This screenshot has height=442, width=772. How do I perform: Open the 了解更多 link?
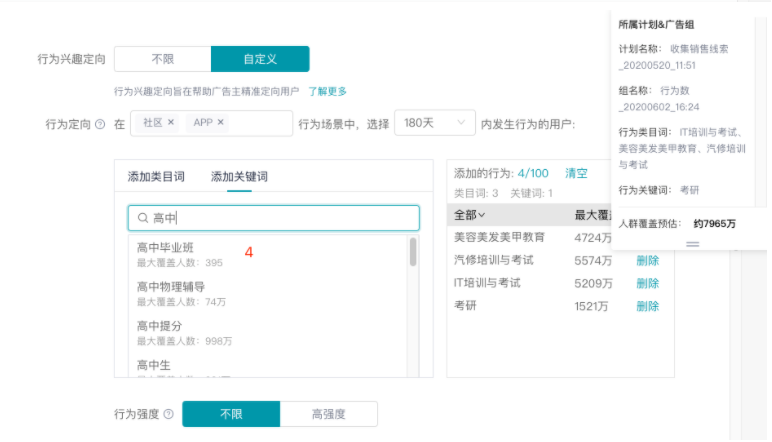327,91
